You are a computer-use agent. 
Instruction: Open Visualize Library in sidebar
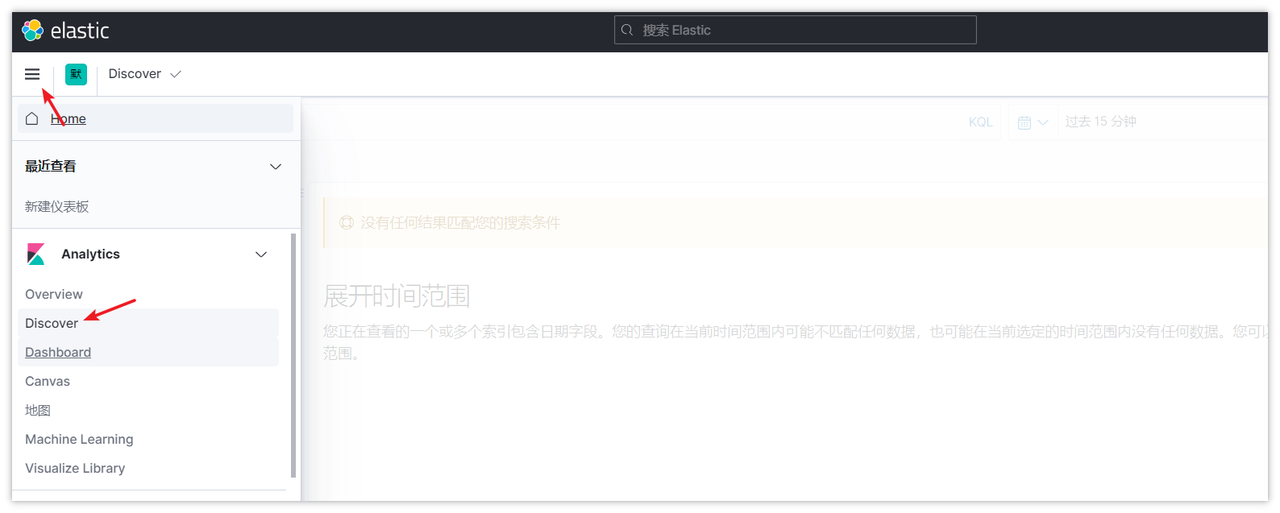(75, 468)
